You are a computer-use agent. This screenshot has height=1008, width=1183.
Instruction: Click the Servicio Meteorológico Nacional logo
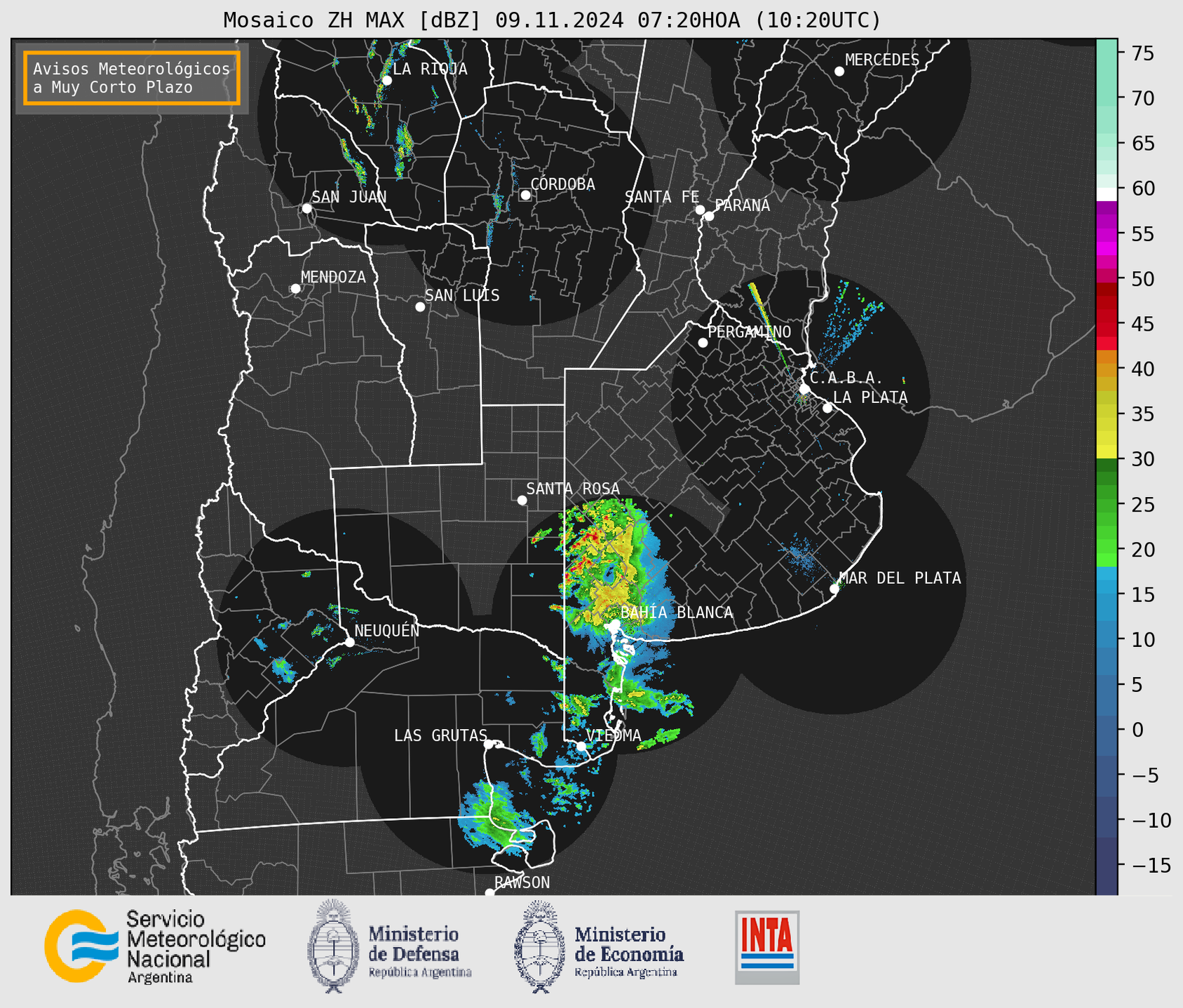coord(155,946)
